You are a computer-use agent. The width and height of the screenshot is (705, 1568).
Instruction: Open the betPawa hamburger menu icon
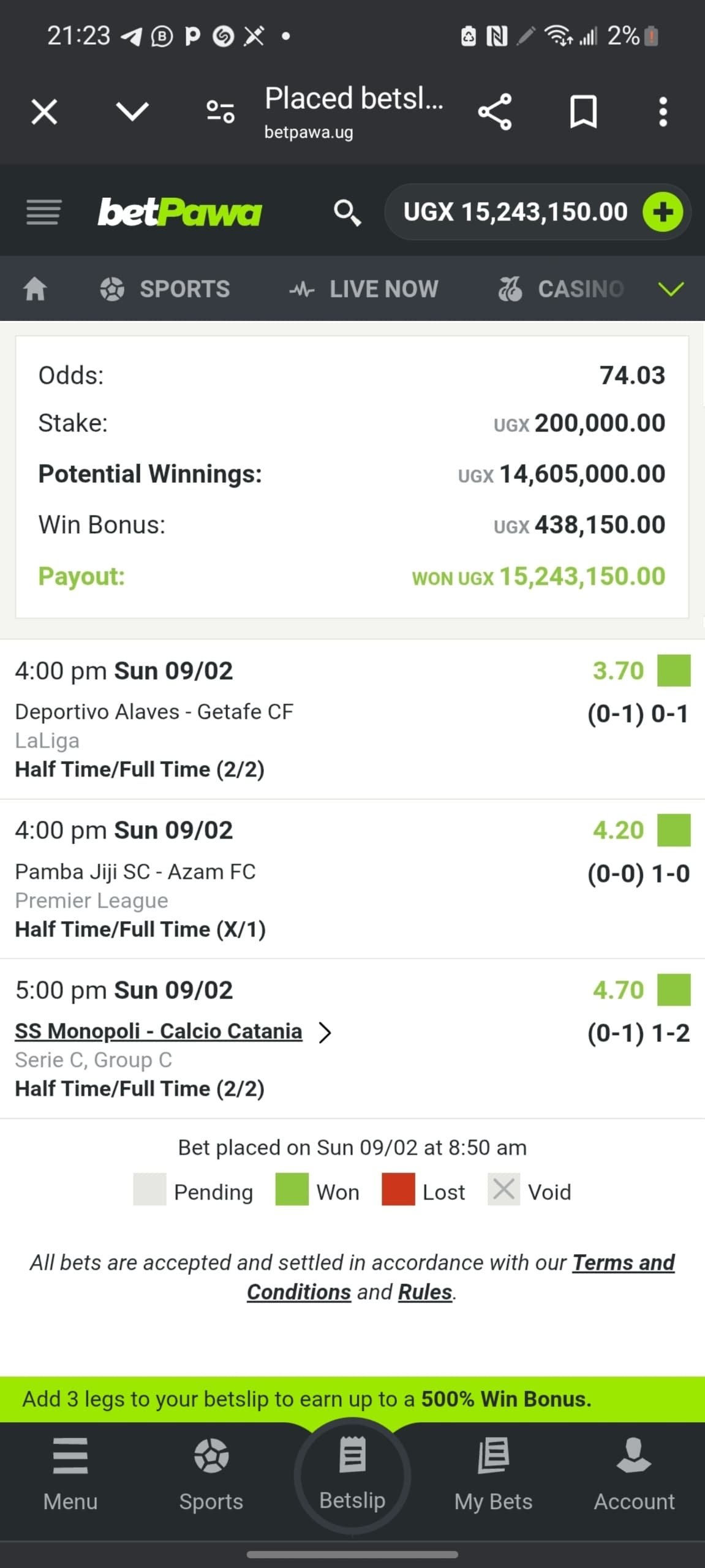click(x=43, y=212)
